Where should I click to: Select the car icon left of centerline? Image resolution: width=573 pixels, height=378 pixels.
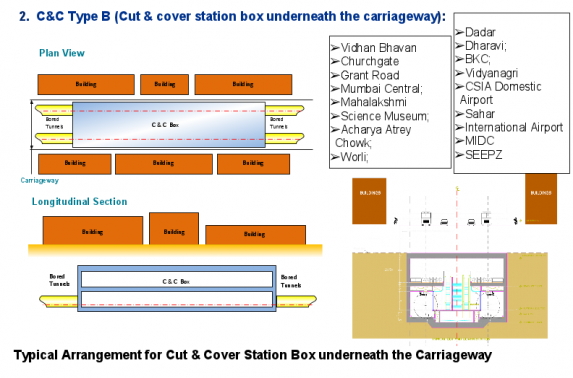pos(444,222)
